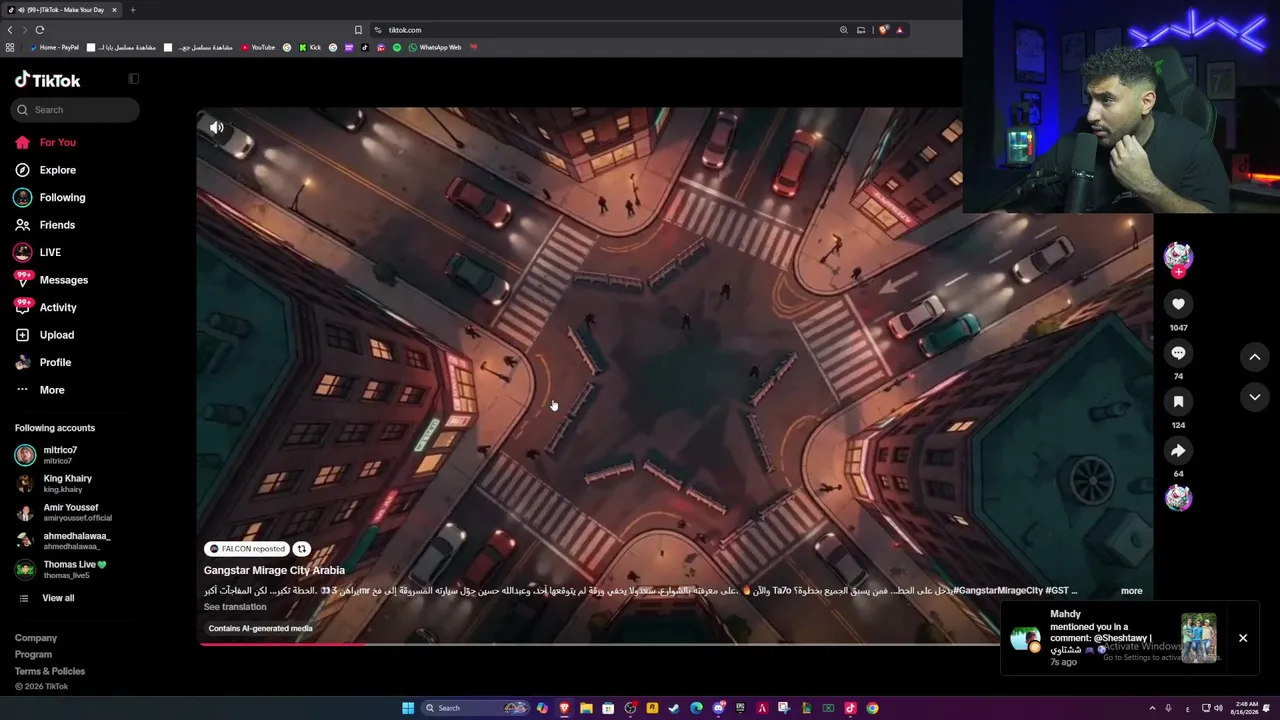Open a new browser tab
Viewport: 1280px width, 720px height.
click(x=132, y=10)
